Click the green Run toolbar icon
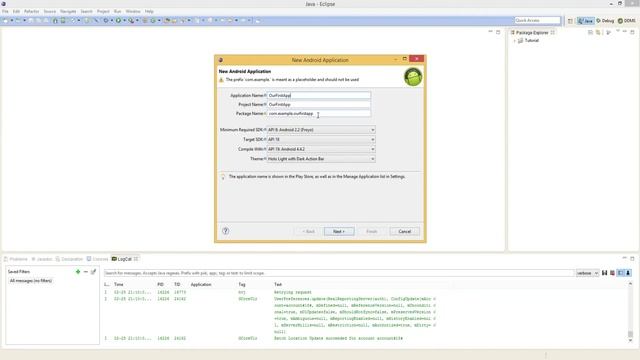Screen dimensions: 640x360 [x=118, y=20]
